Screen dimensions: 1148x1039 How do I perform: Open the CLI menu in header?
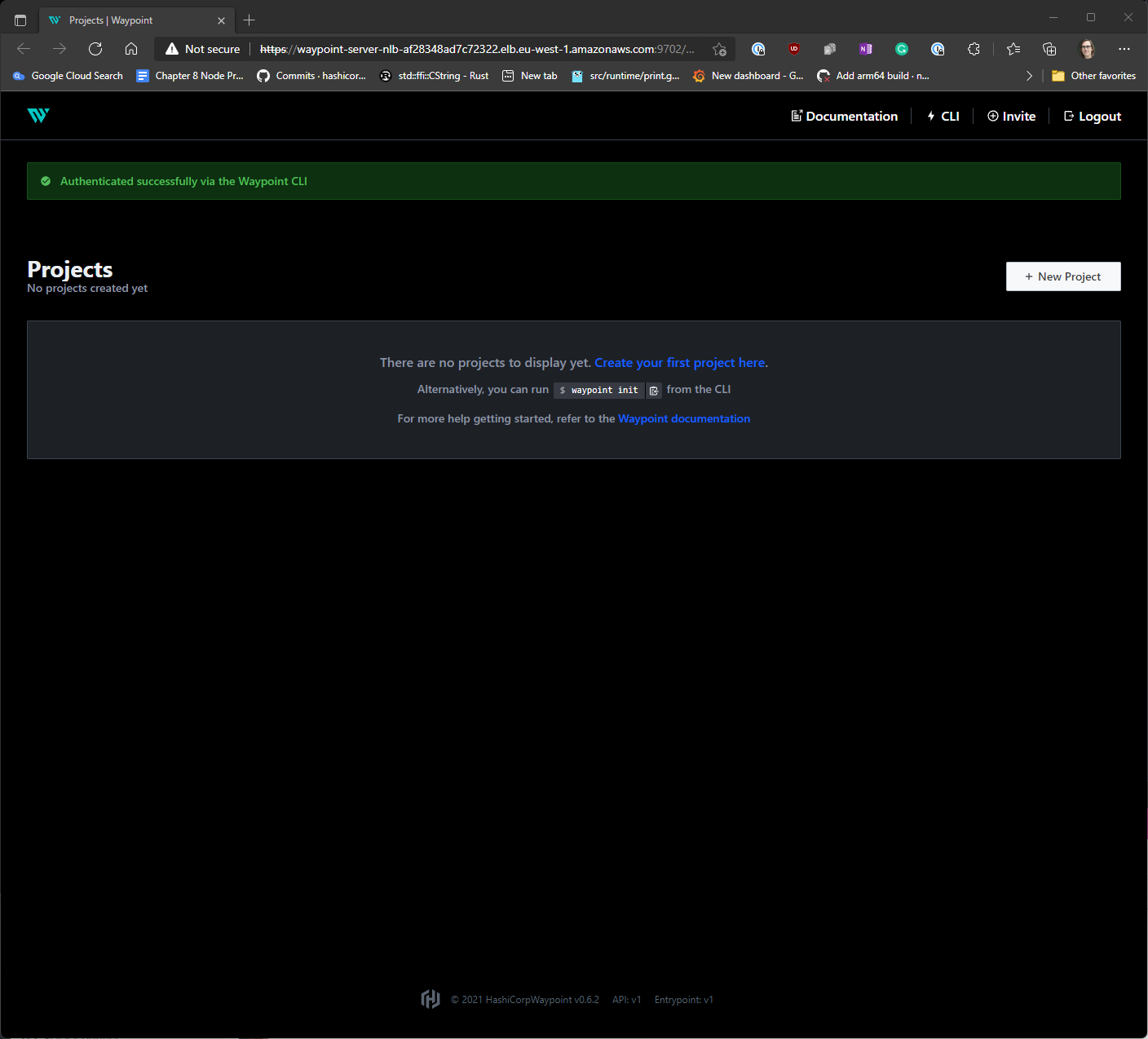(x=943, y=117)
